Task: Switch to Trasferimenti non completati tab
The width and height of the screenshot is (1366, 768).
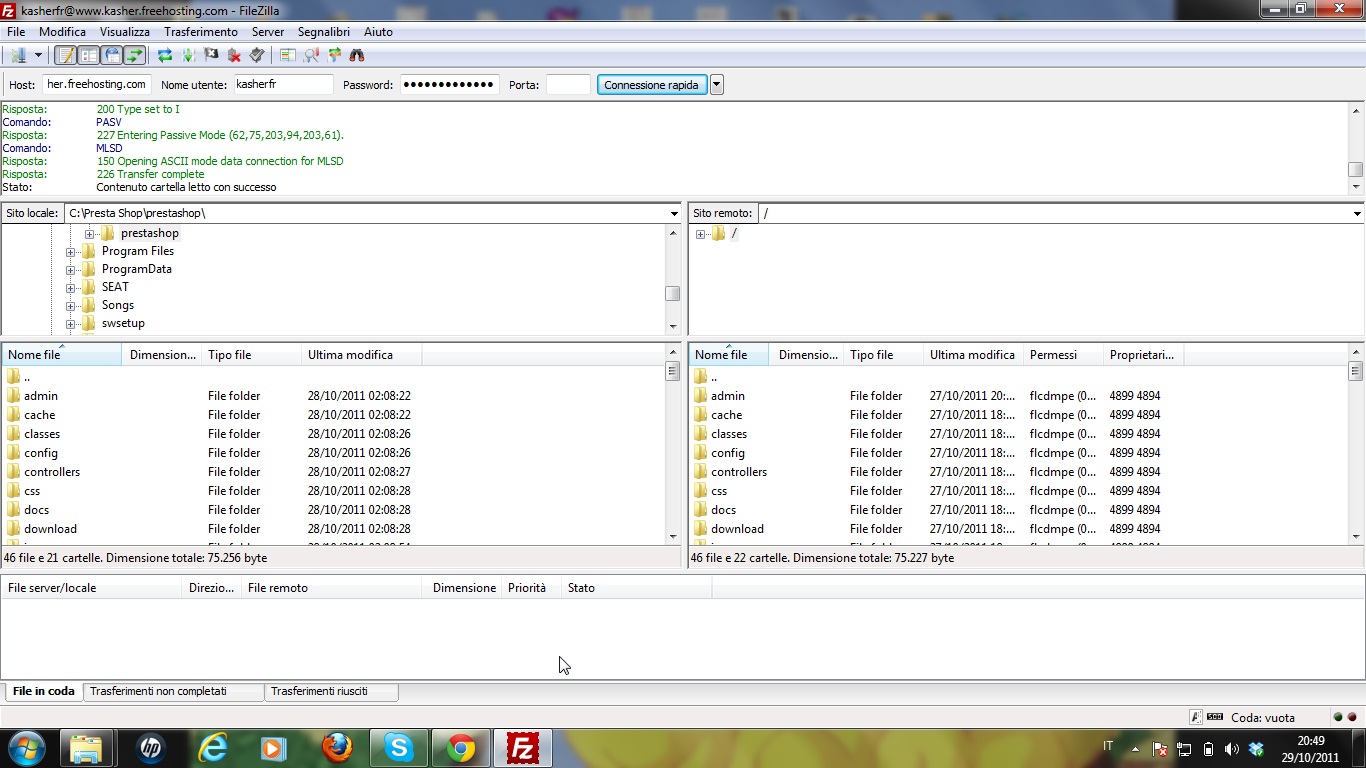Action: (173, 691)
